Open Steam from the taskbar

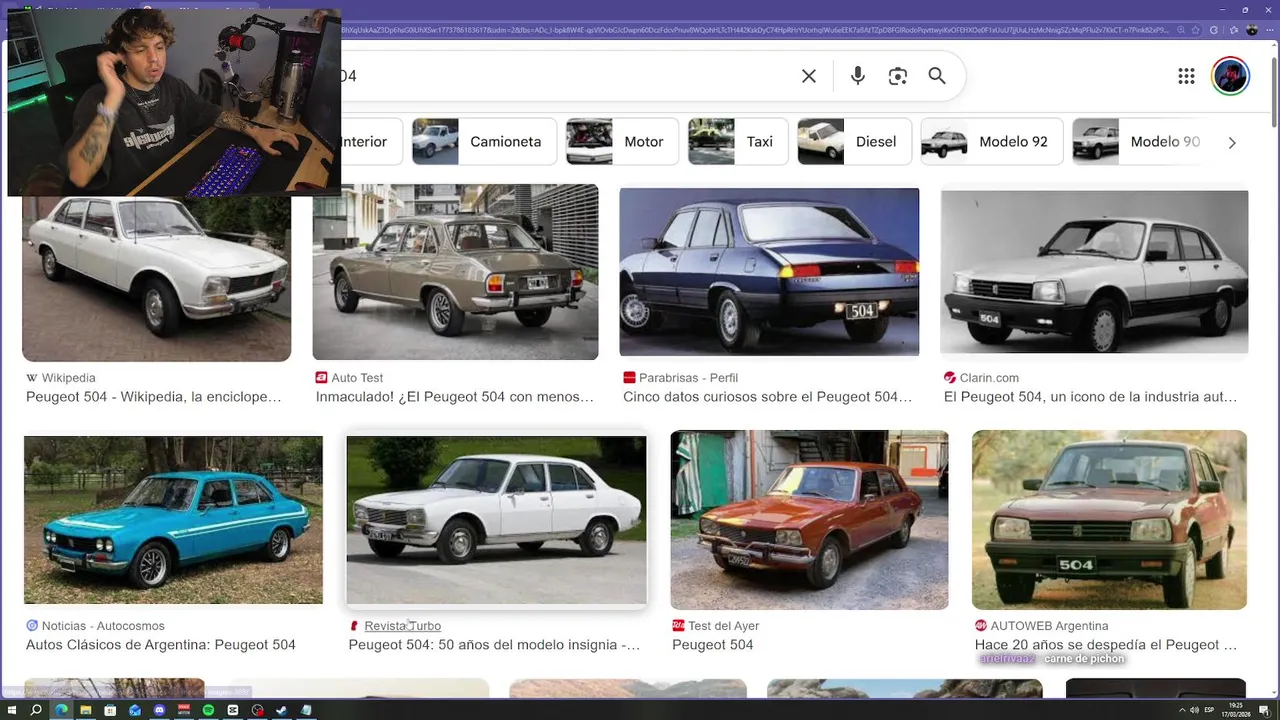281,710
